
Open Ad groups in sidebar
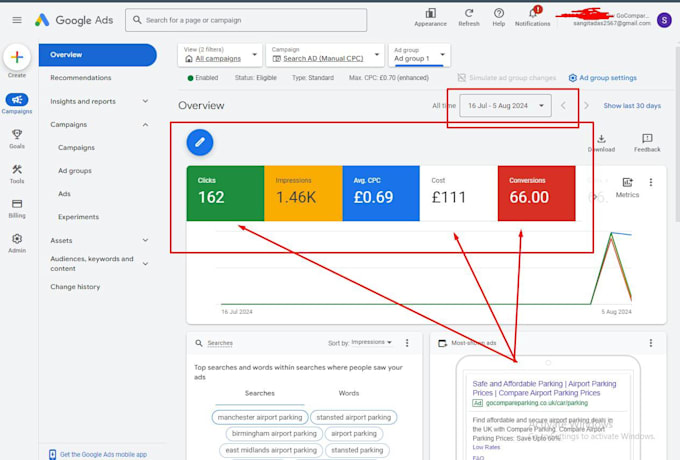click(x=75, y=170)
